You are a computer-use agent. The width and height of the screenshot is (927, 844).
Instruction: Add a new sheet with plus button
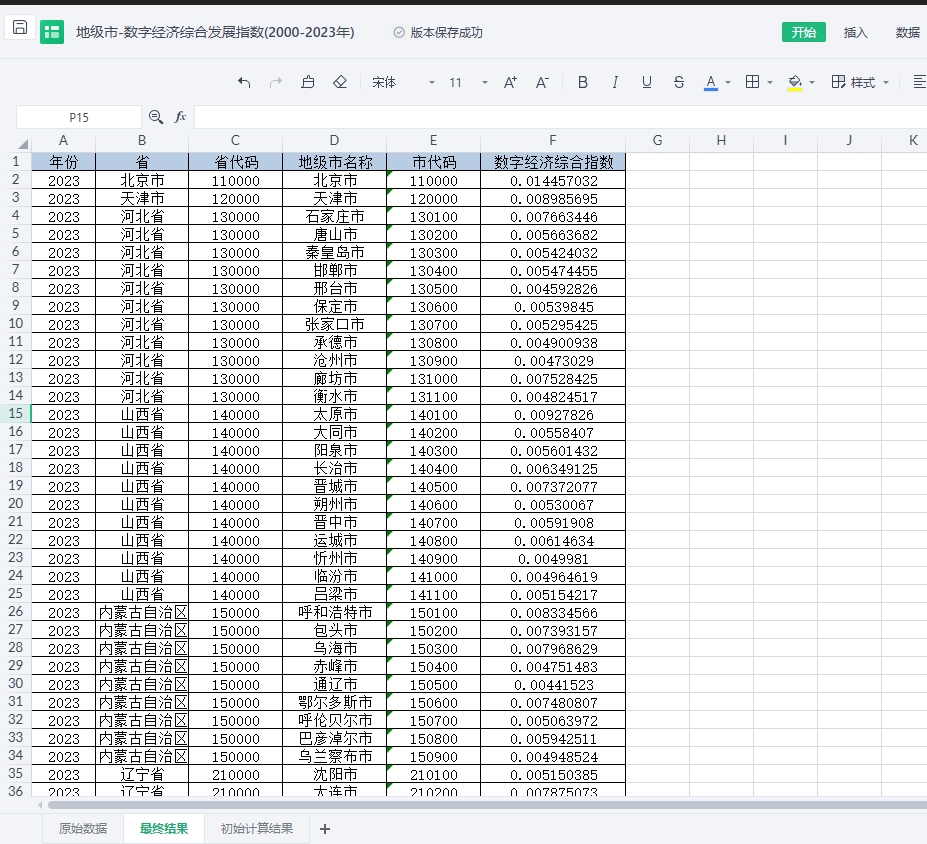[x=324, y=828]
